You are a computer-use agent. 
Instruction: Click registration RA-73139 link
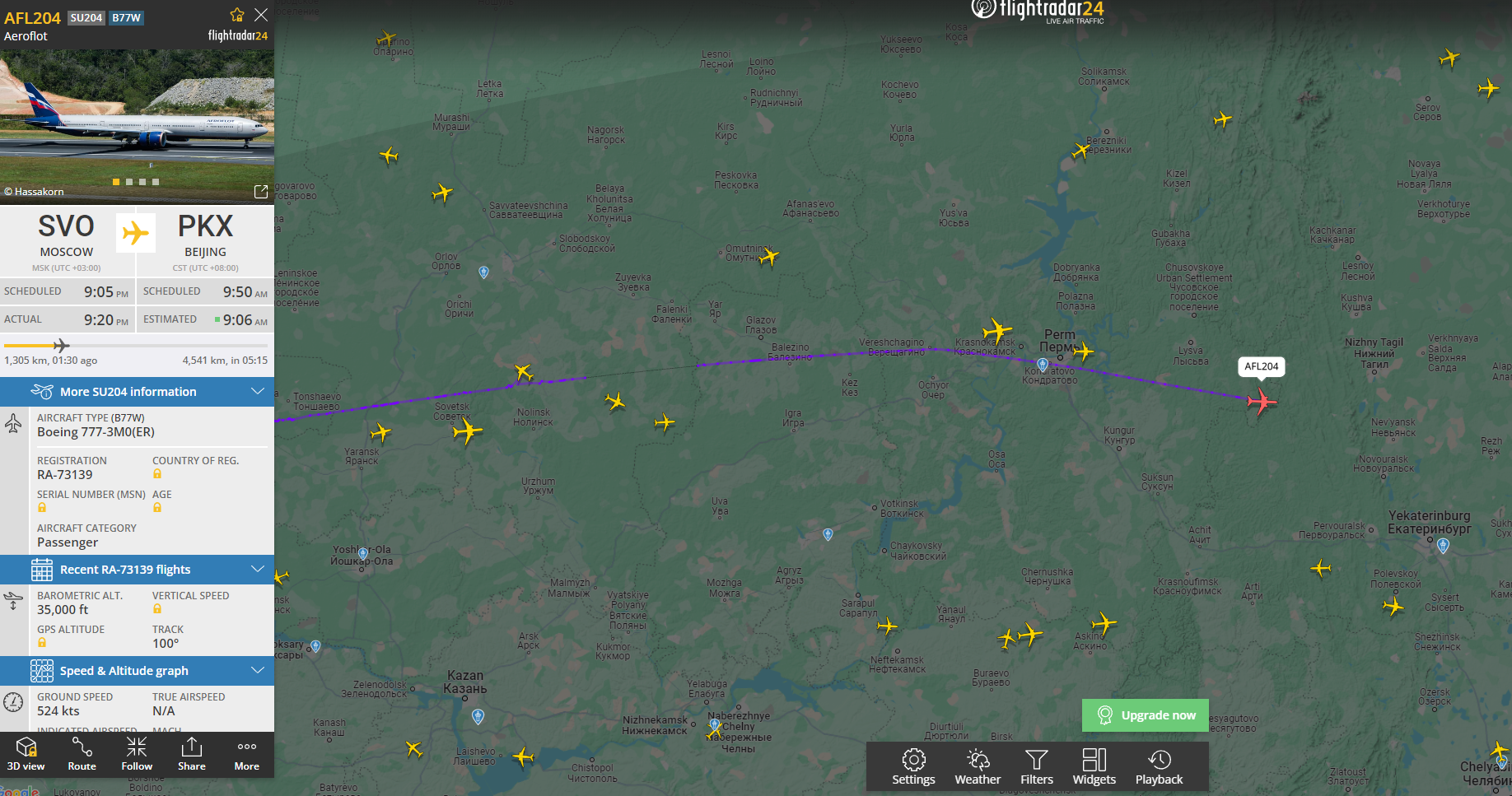[x=65, y=475]
